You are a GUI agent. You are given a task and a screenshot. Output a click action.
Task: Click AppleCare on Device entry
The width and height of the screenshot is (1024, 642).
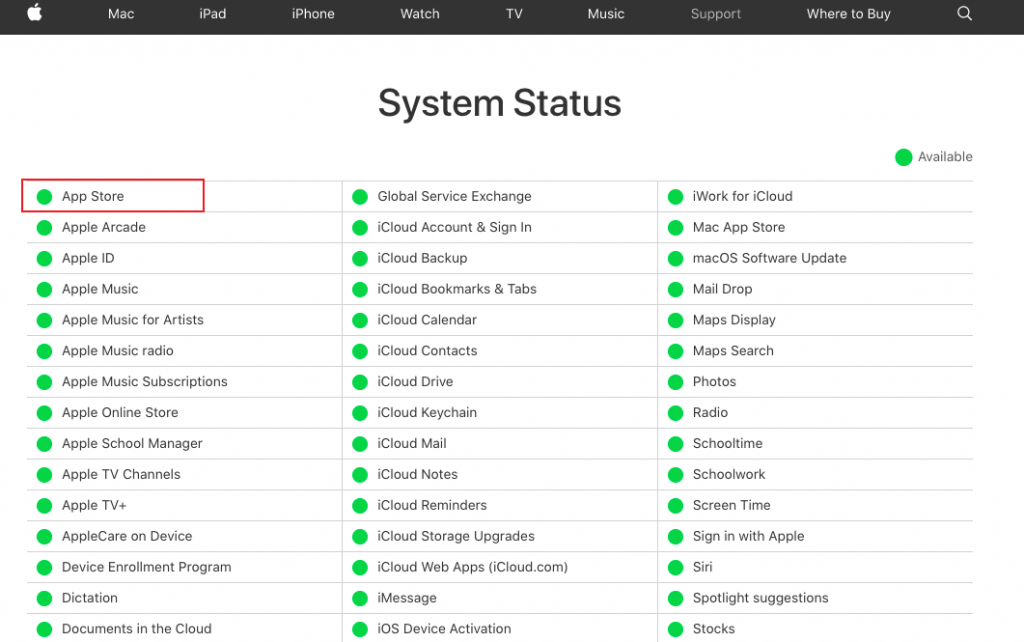pyautogui.click(x=127, y=536)
